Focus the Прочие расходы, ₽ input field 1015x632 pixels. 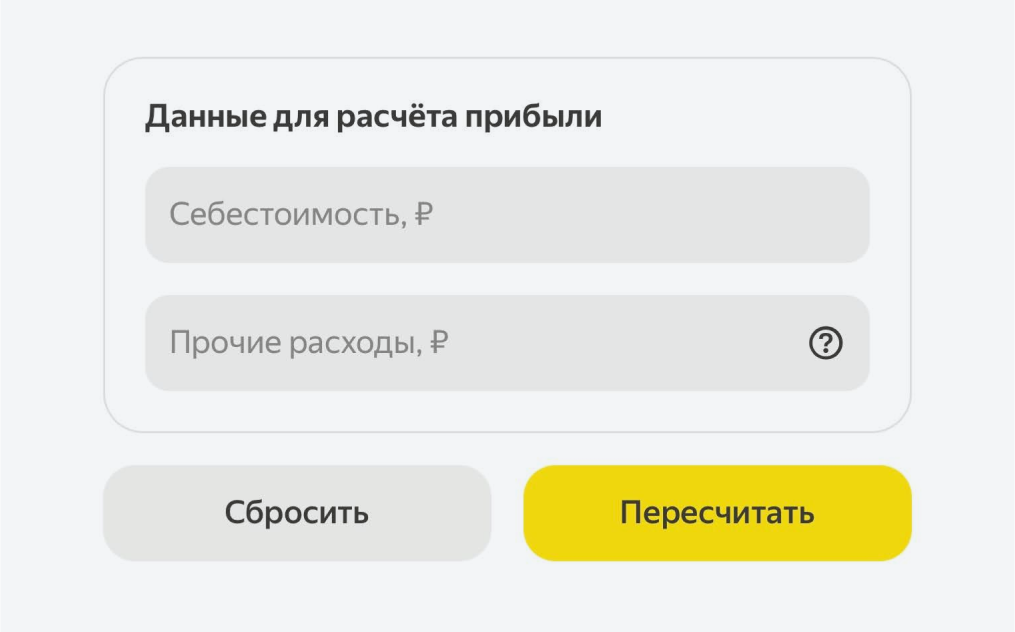pos(507,343)
